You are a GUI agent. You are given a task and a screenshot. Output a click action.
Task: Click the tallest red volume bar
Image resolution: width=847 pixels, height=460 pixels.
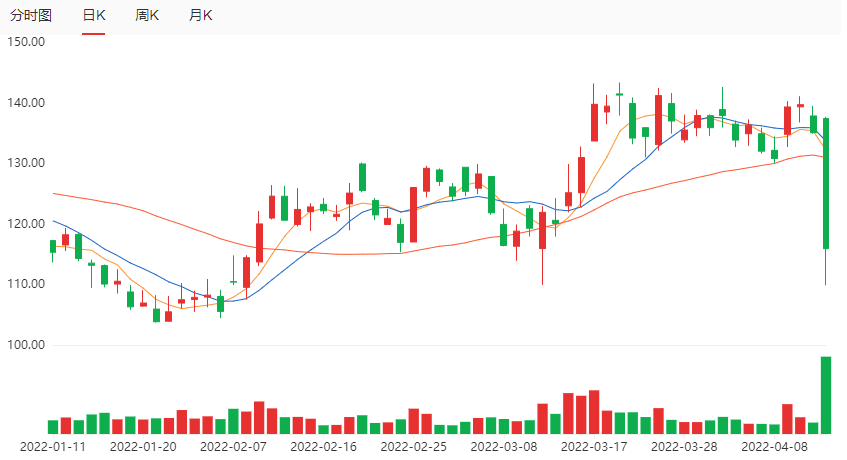[594, 411]
